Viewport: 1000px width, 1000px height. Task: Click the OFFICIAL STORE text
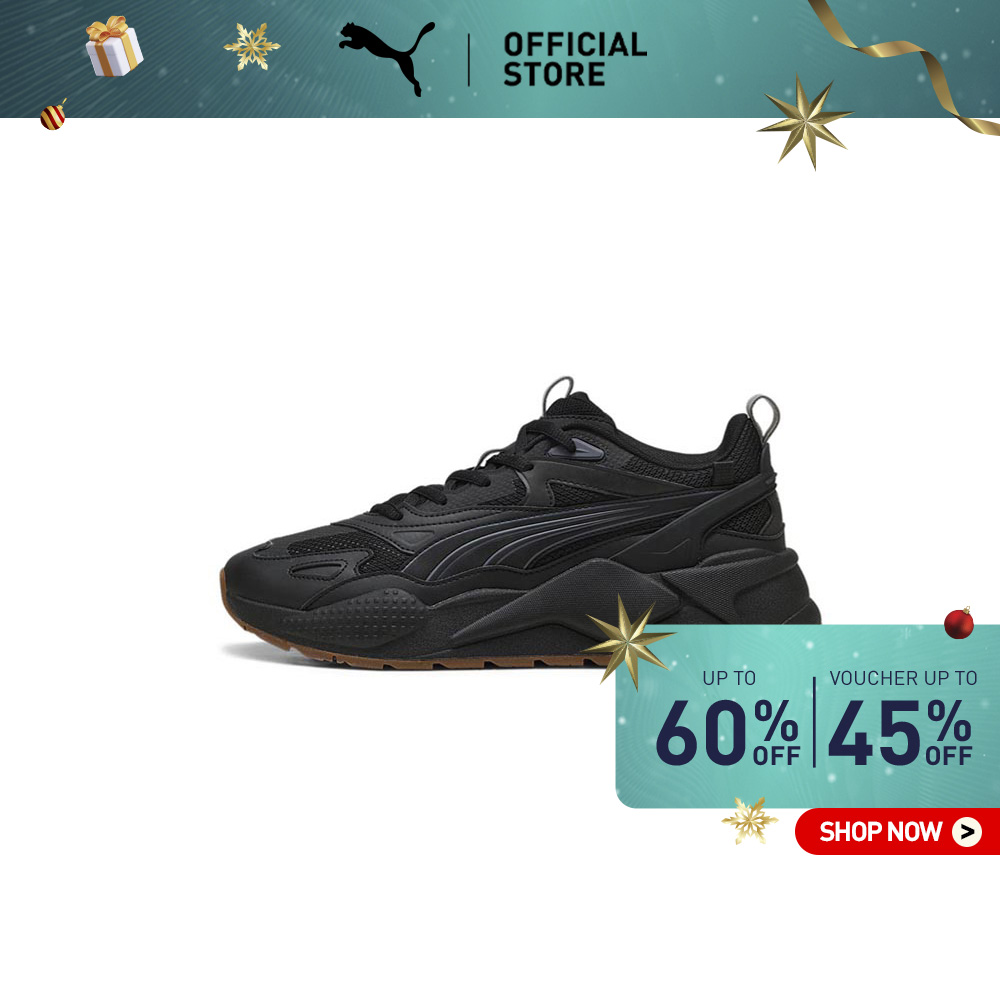pyautogui.click(x=575, y=59)
